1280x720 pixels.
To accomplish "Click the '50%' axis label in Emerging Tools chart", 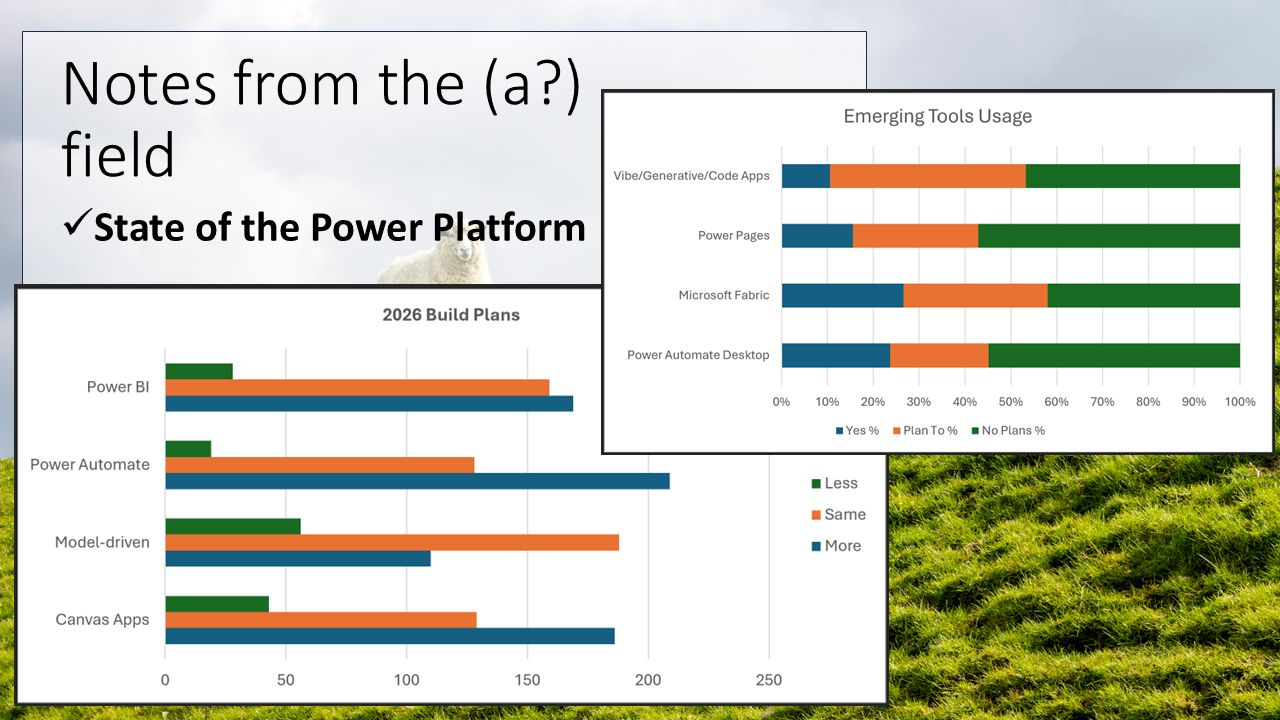I will pos(1011,402).
